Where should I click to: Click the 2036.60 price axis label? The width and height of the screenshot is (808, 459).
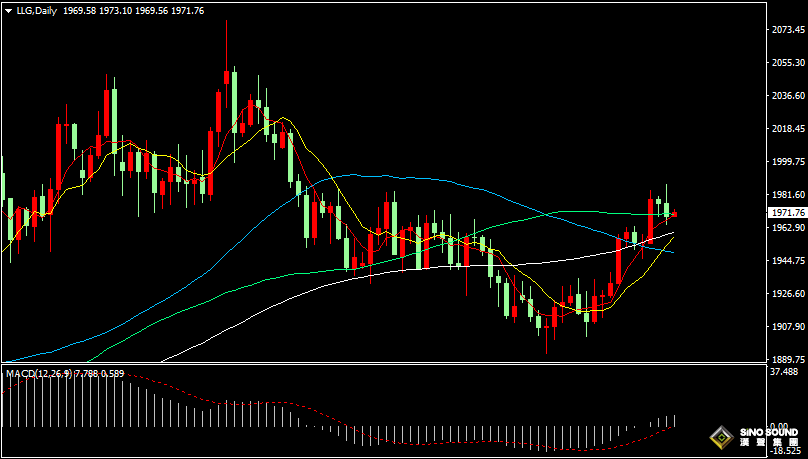[x=788, y=96]
